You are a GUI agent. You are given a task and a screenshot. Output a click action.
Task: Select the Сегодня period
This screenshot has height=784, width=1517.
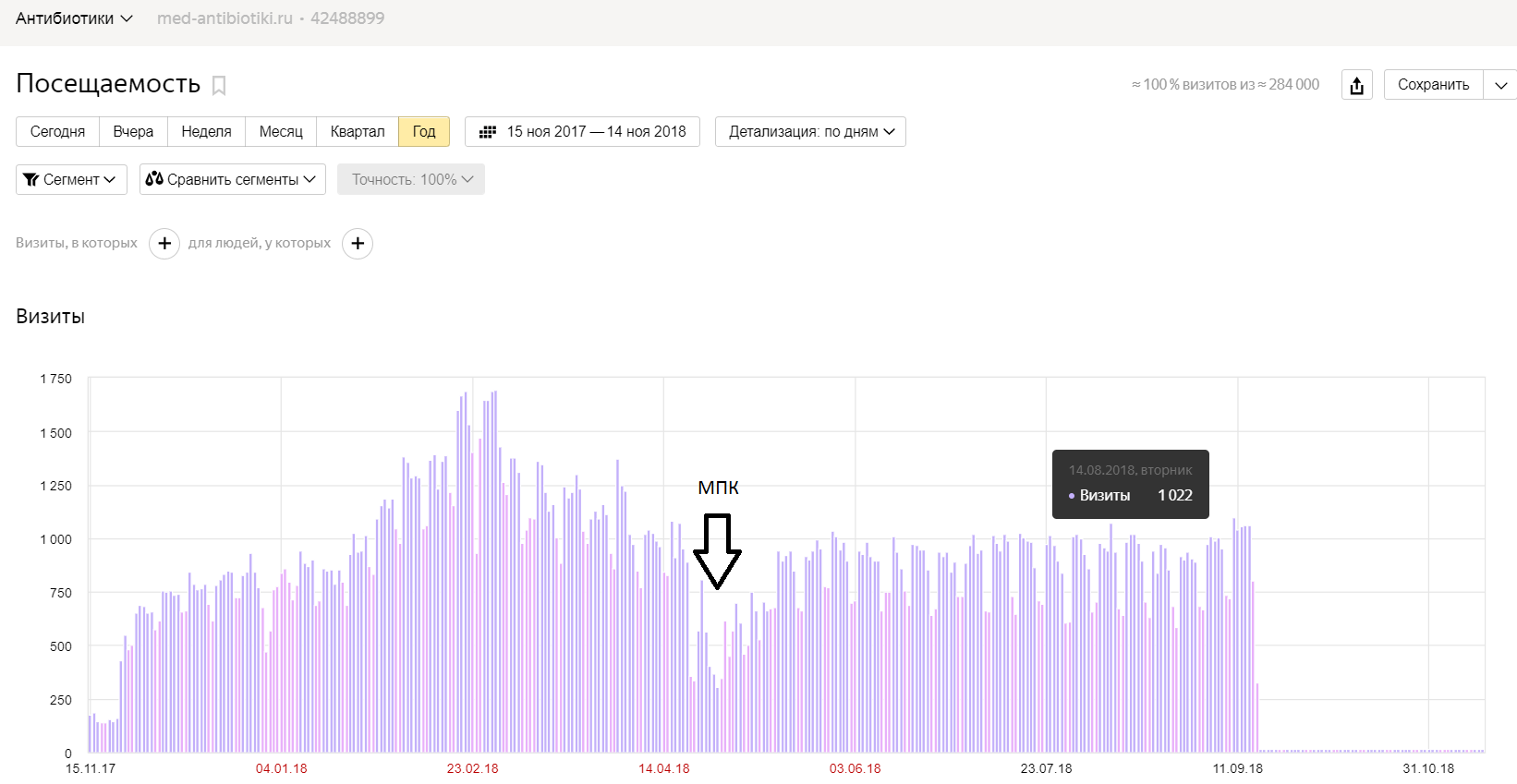pos(57,132)
